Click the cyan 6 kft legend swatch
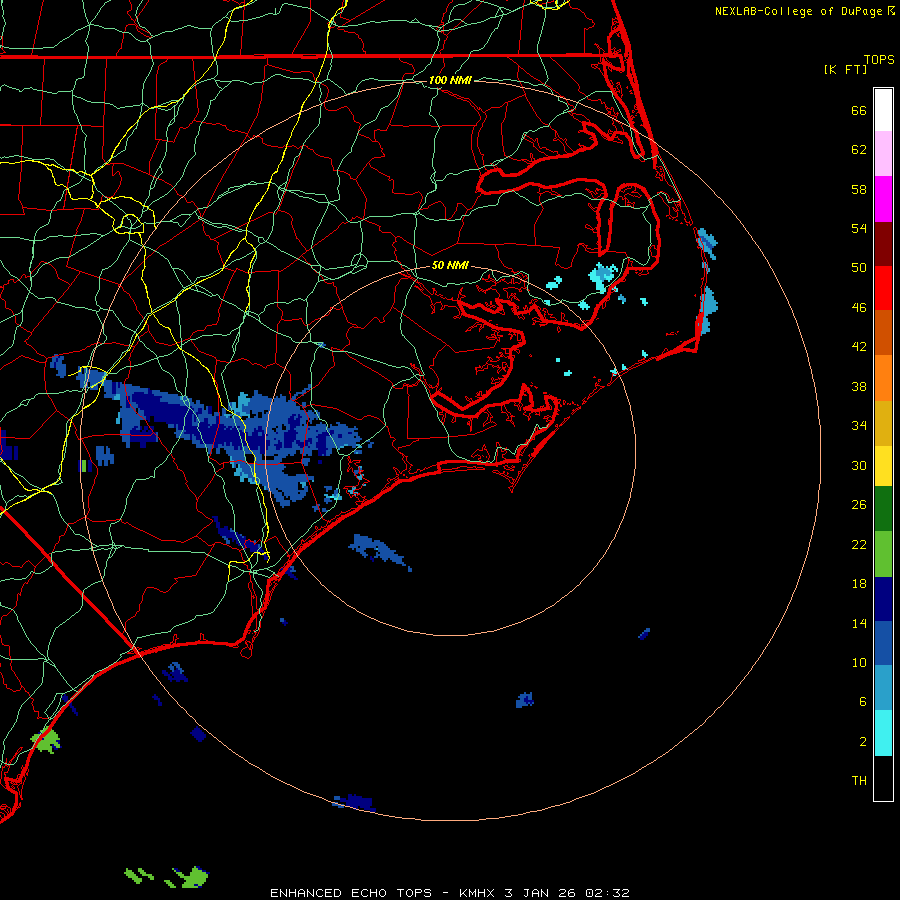The image size is (900, 900). click(x=883, y=733)
